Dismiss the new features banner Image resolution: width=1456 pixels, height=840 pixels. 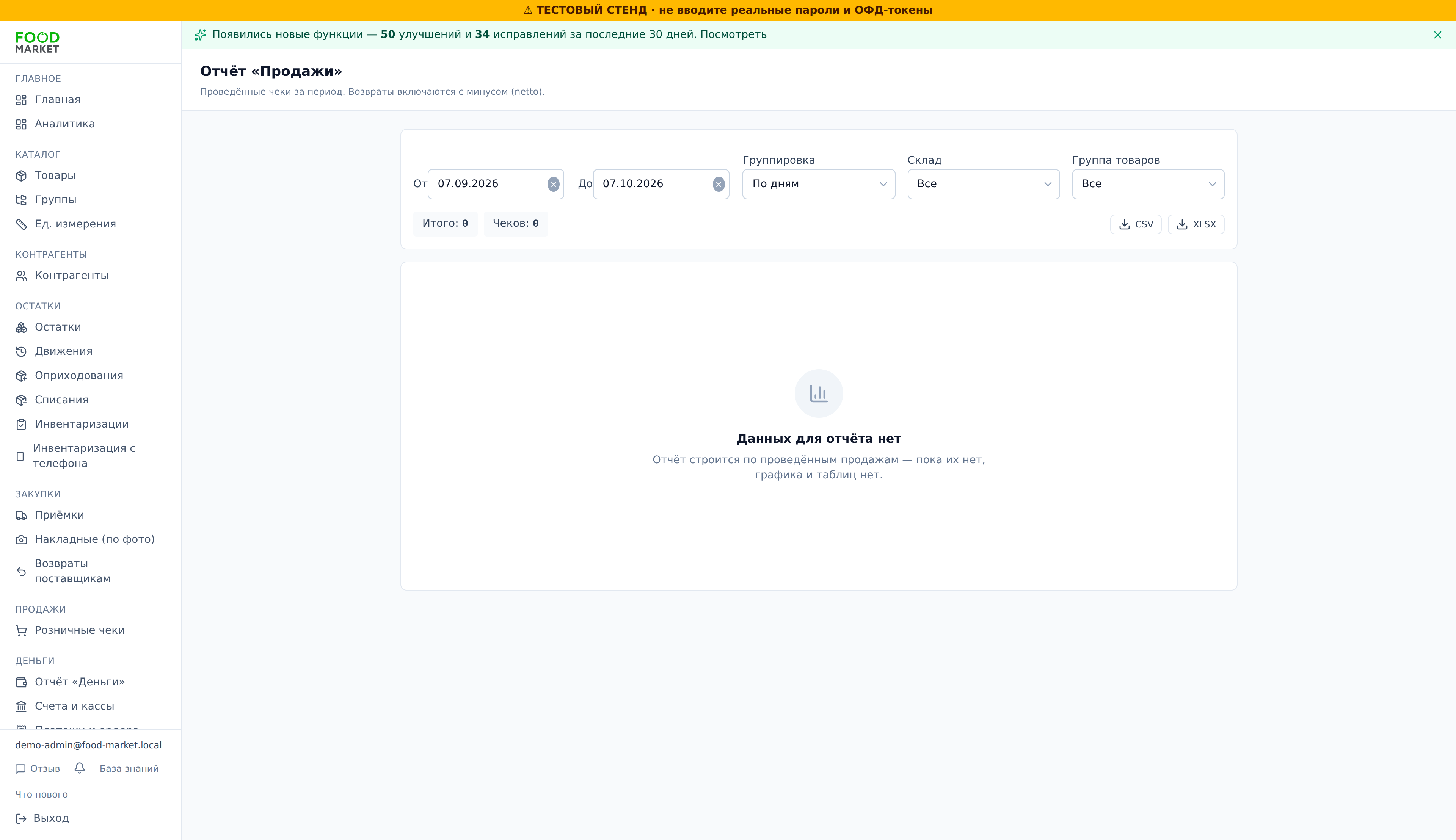pos(1437,34)
